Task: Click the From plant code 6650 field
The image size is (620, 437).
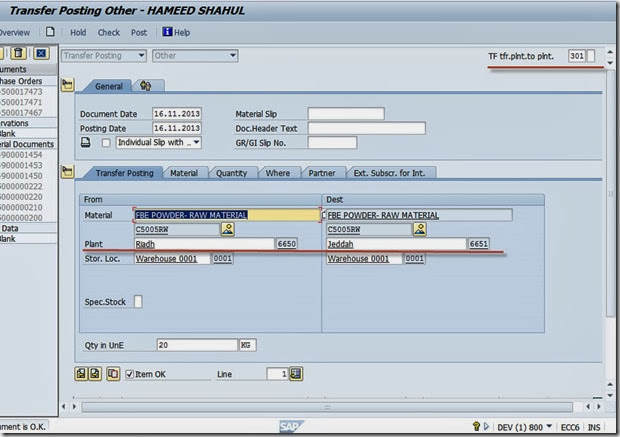Action: pos(287,244)
